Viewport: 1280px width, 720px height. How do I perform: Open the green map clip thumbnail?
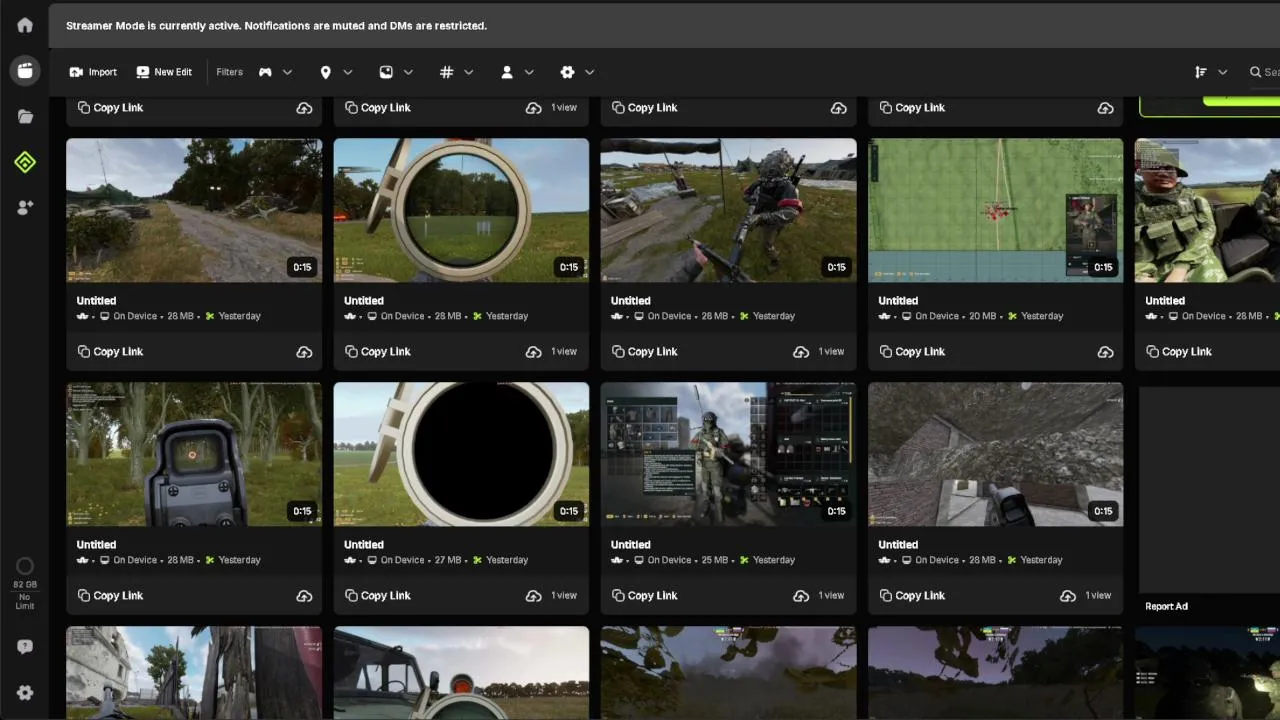click(x=995, y=210)
